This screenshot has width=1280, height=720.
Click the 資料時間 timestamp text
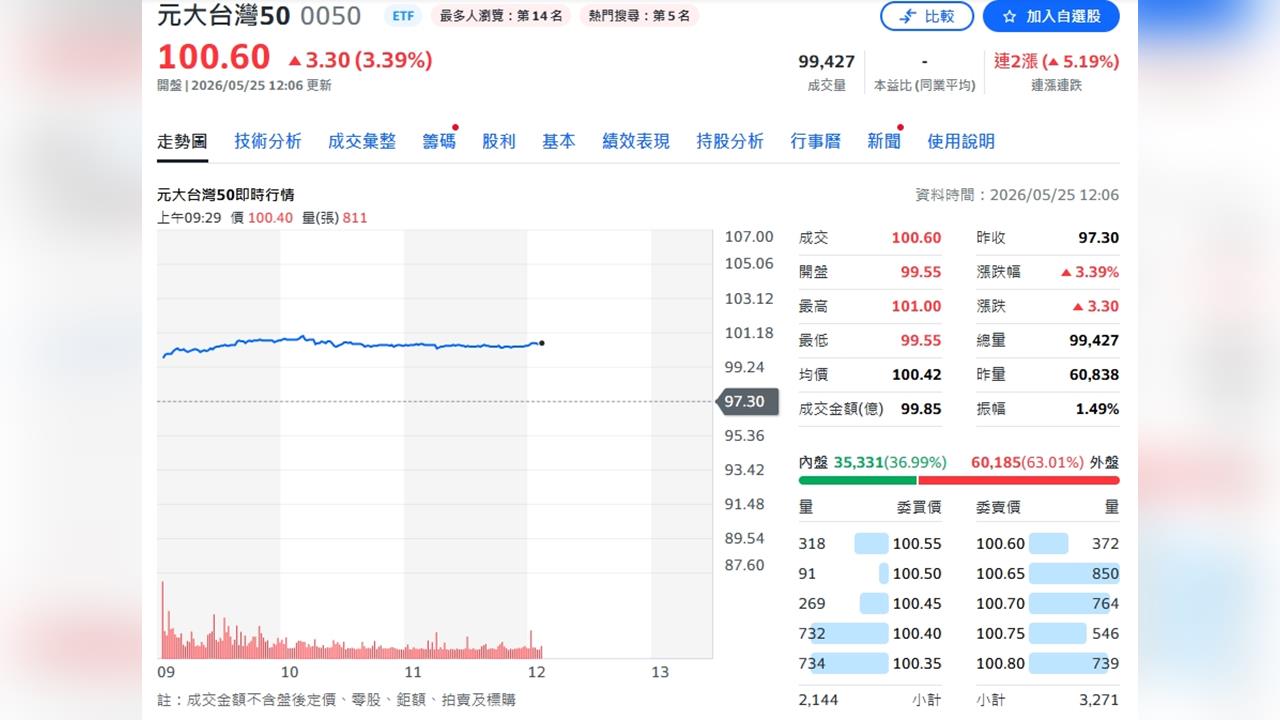tap(1017, 195)
